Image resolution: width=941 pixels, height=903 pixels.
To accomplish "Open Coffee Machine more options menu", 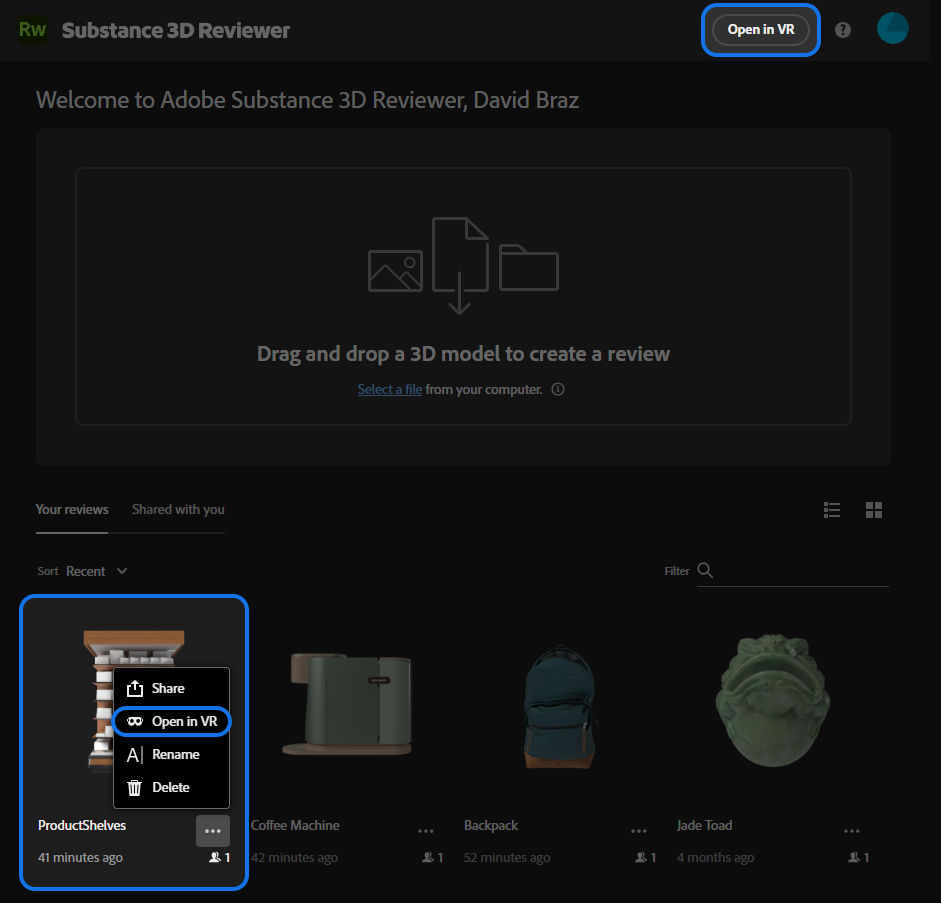I will pyautogui.click(x=425, y=831).
